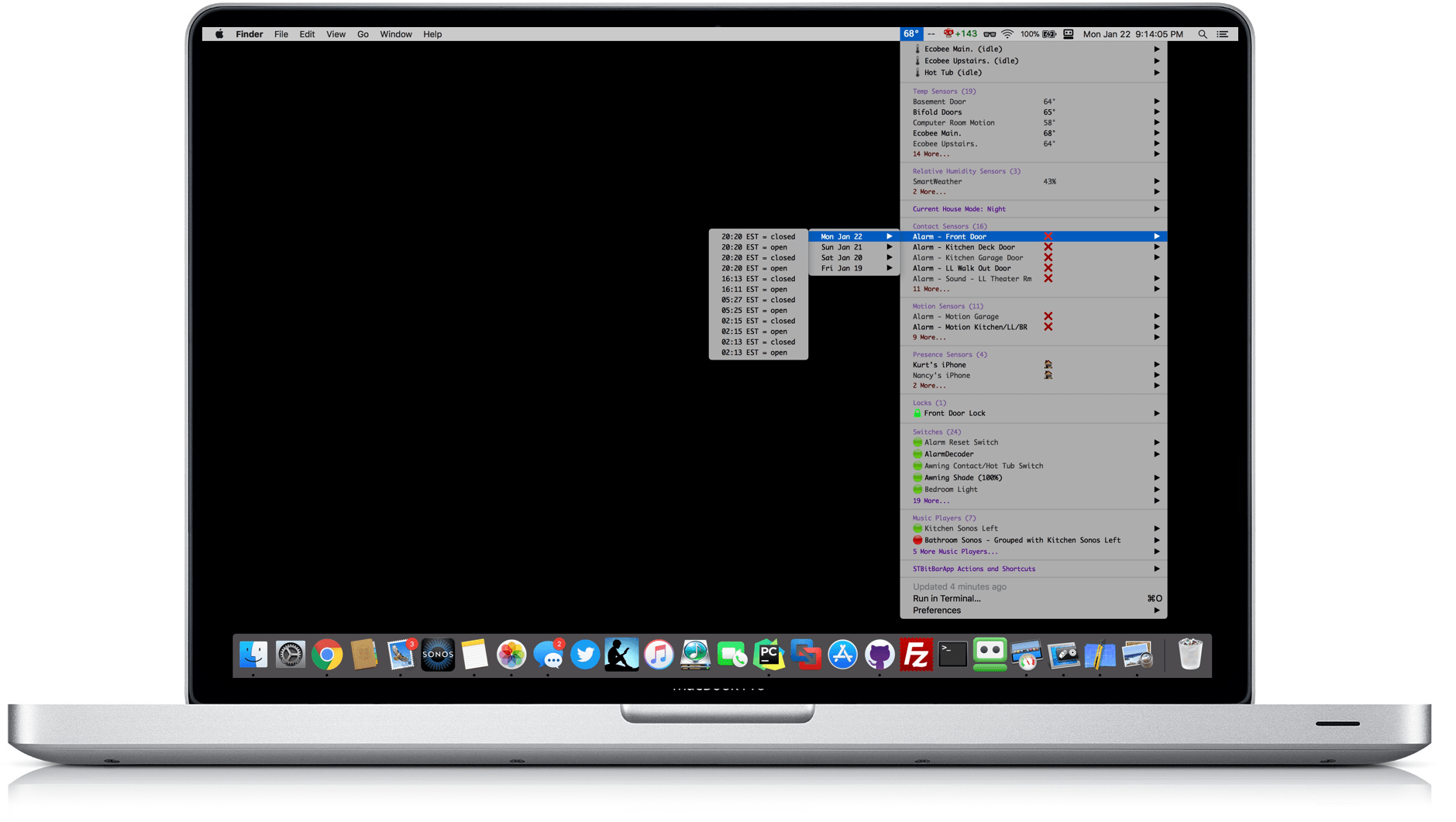Screen dimensions: 1456x822
Task: Launch FileZilla from the Dock
Action: 916,655
